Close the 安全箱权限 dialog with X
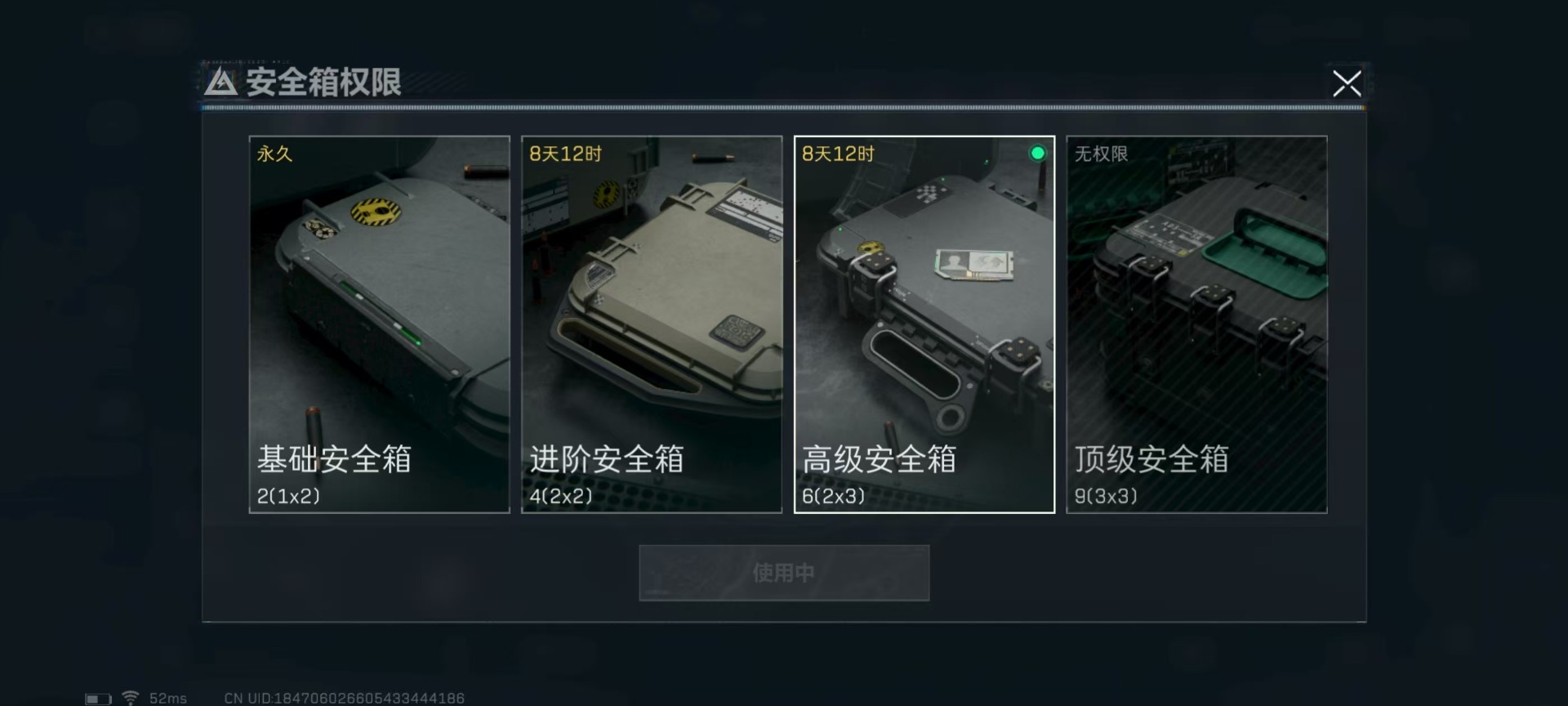Screen dimensions: 1568x706 point(1347,83)
